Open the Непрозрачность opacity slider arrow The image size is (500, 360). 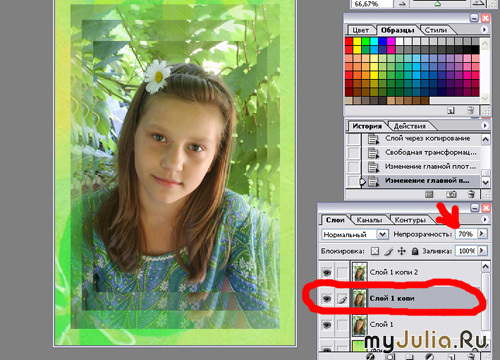pos(481,234)
